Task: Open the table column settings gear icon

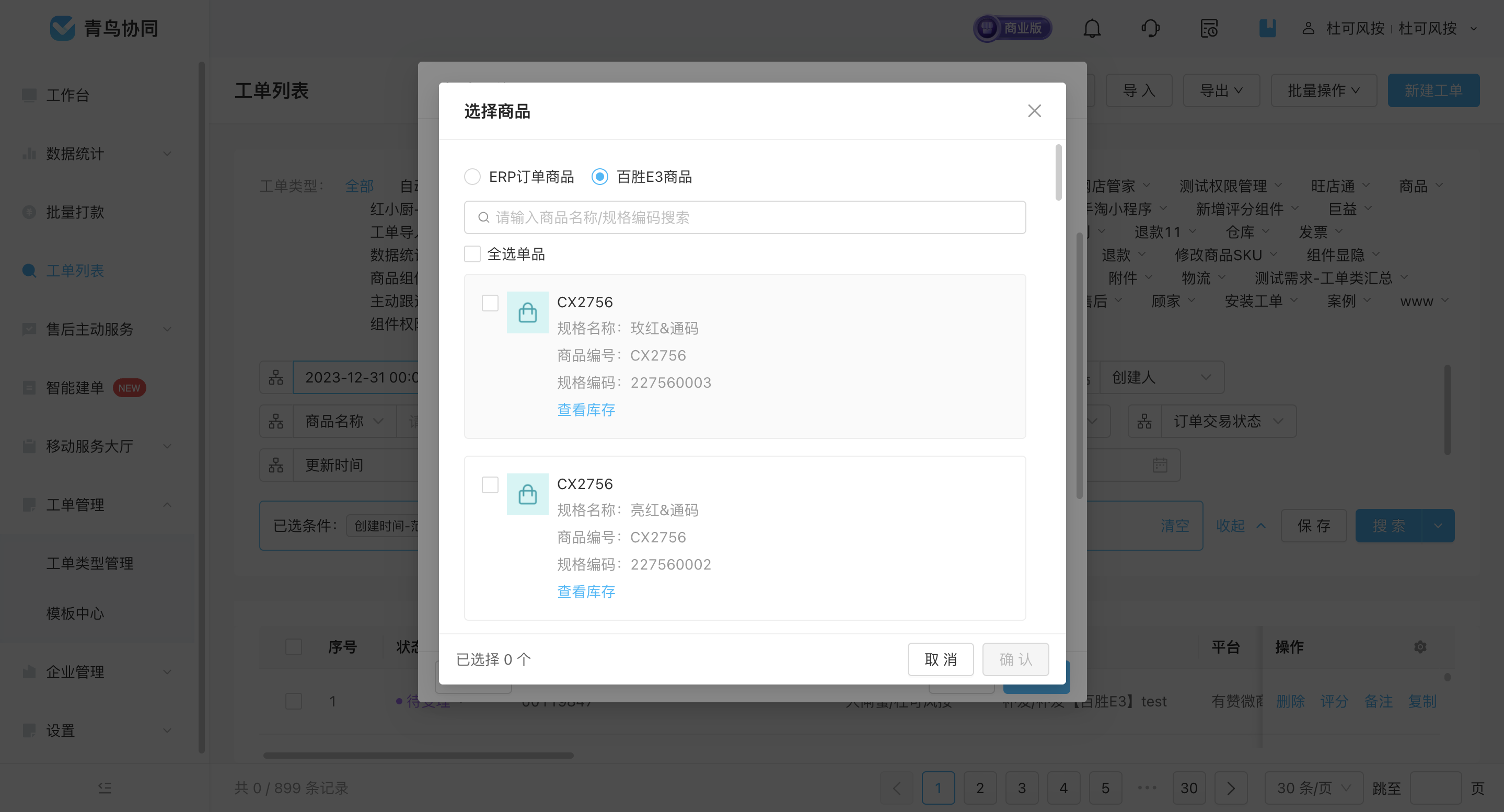Action: pyautogui.click(x=1420, y=646)
